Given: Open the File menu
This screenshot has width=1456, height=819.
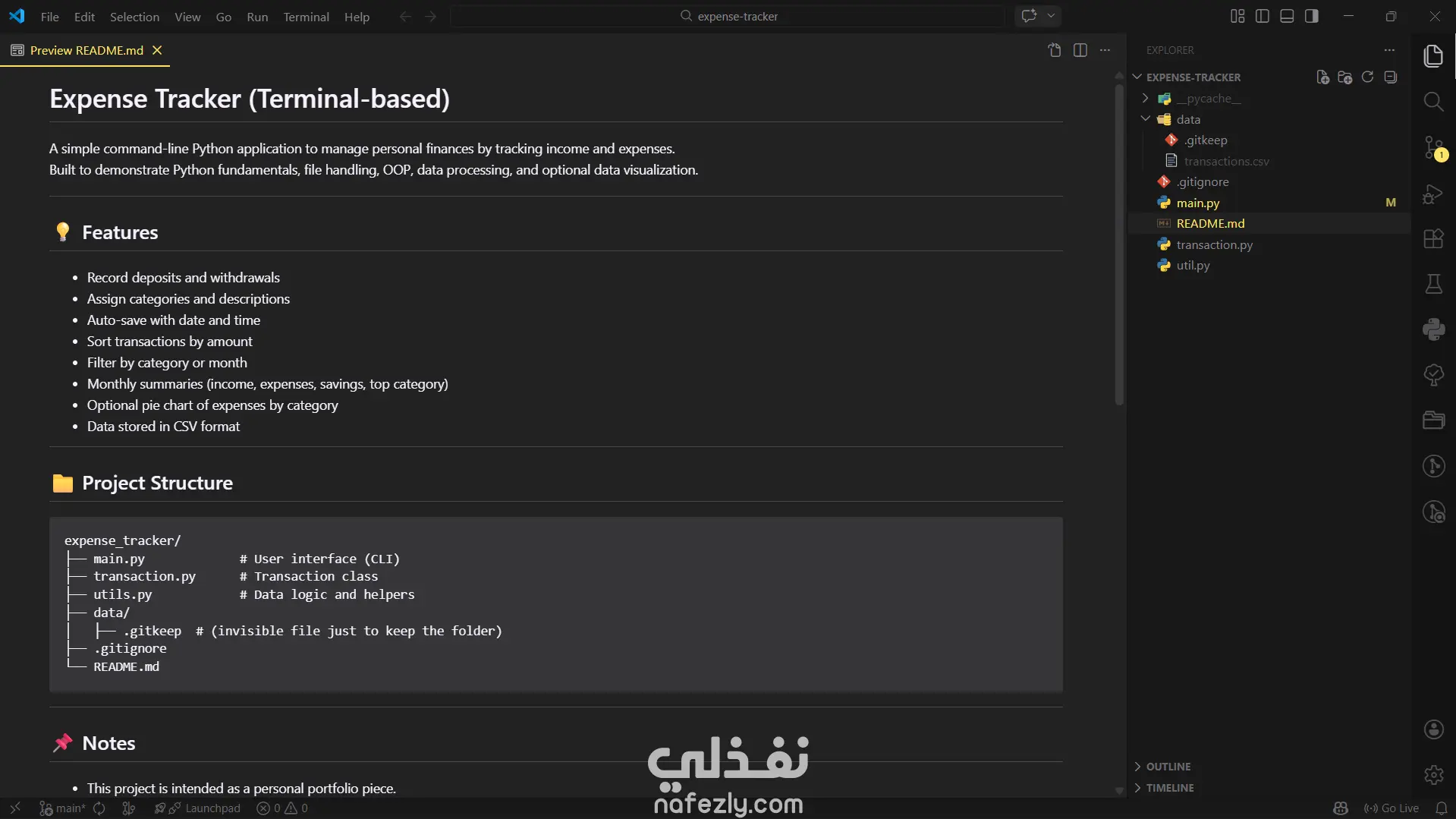Looking at the screenshot, I should coord(49,17).
